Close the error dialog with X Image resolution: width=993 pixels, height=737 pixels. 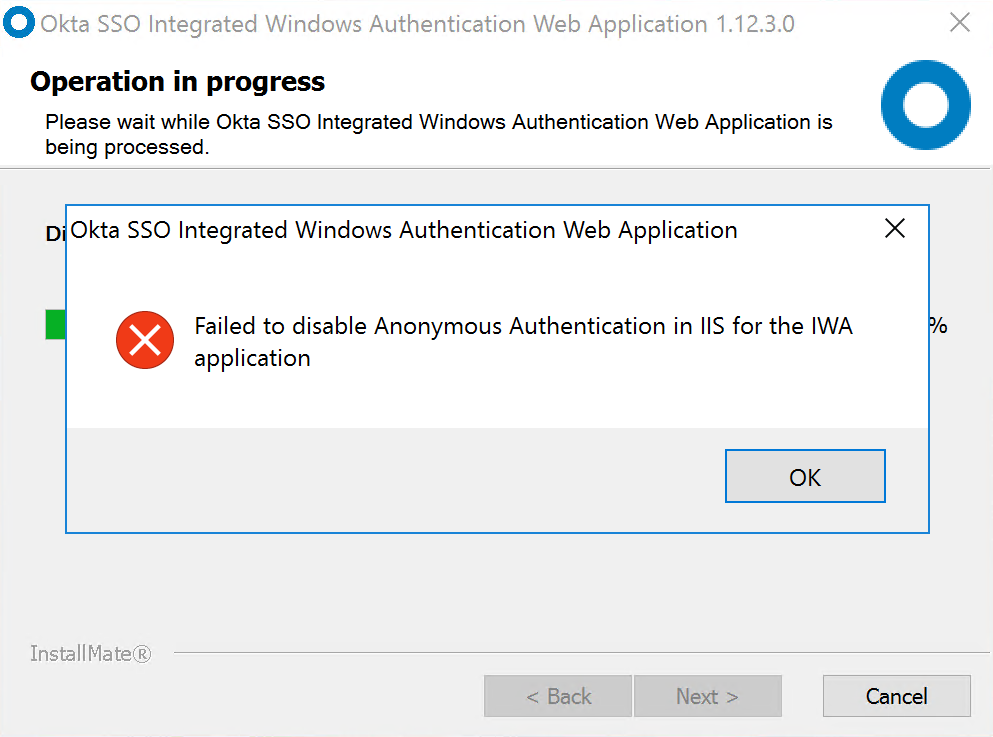pos(895,229)
